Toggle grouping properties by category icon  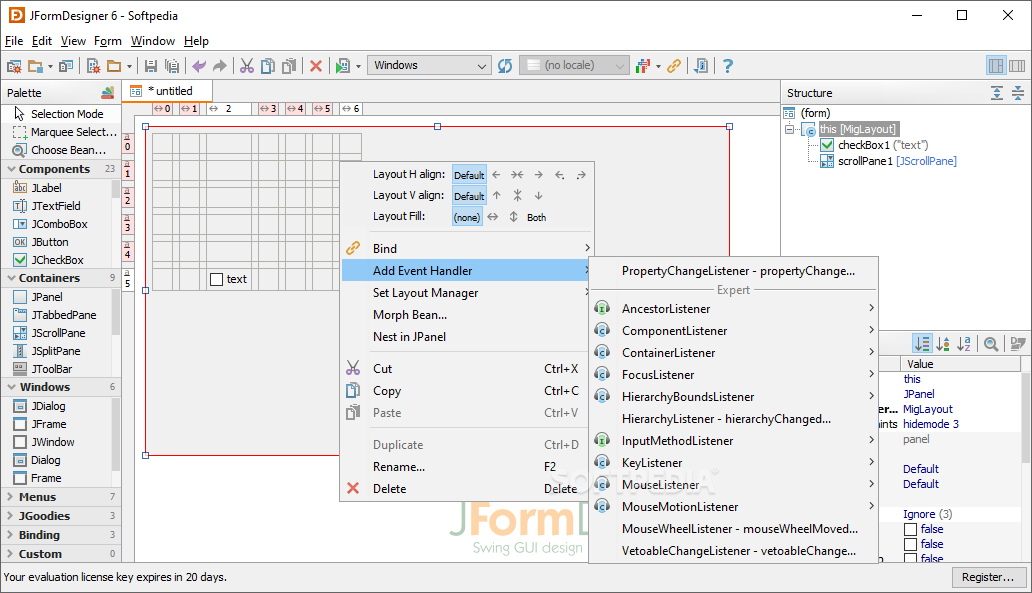[x=922, y=344]
